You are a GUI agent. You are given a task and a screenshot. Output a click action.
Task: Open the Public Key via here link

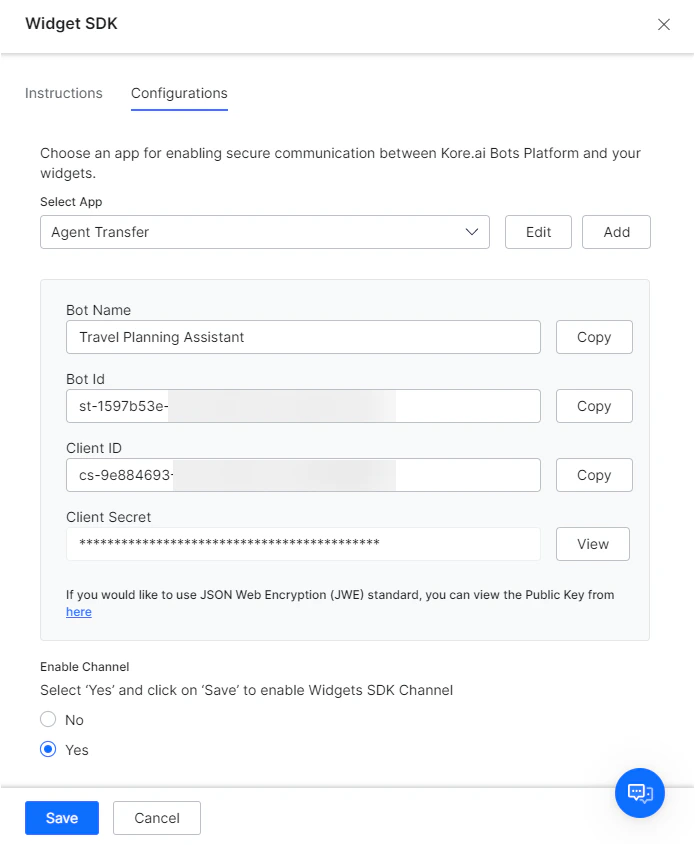point(78,611)
